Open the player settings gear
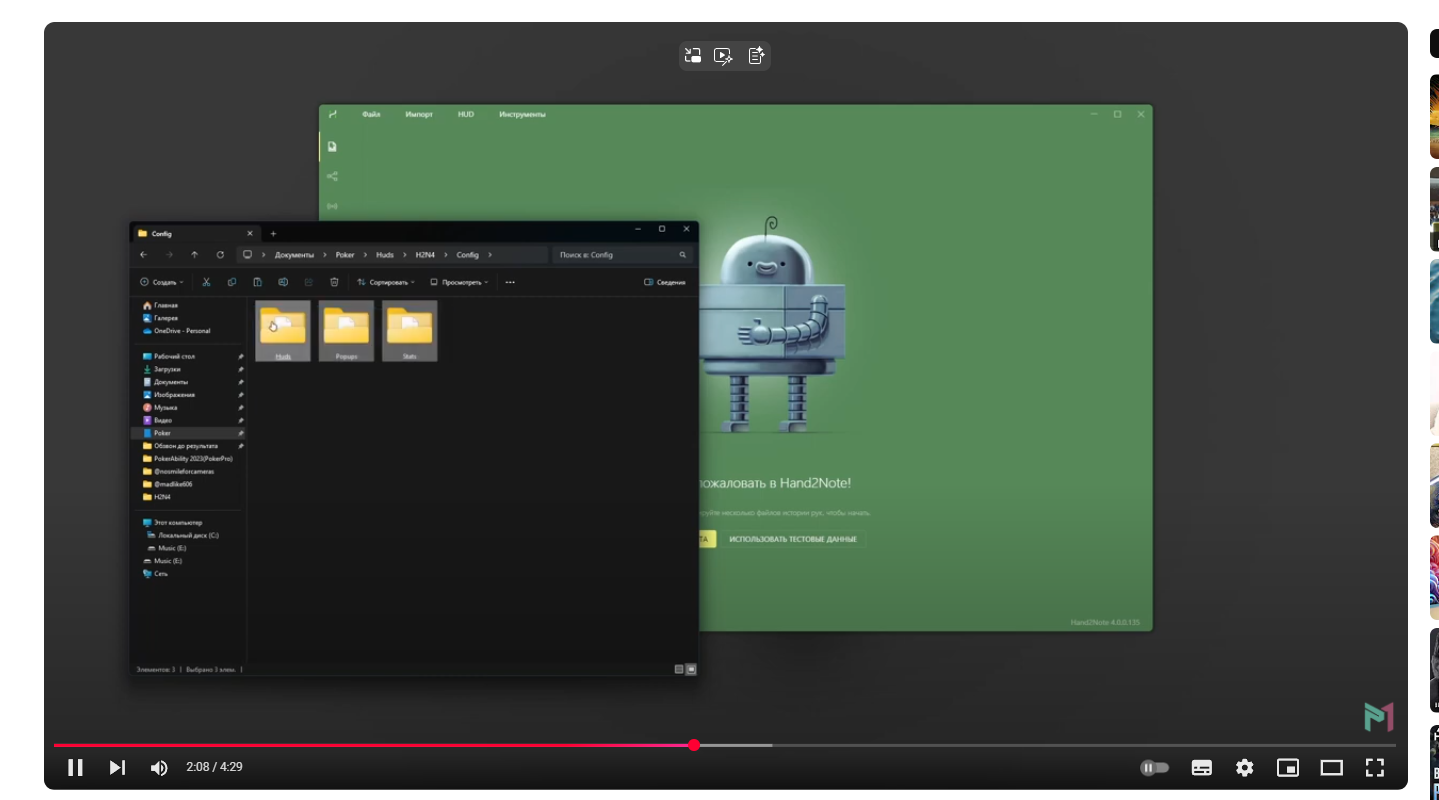This screenshot has height=800, width=1439. (1244, 768)
